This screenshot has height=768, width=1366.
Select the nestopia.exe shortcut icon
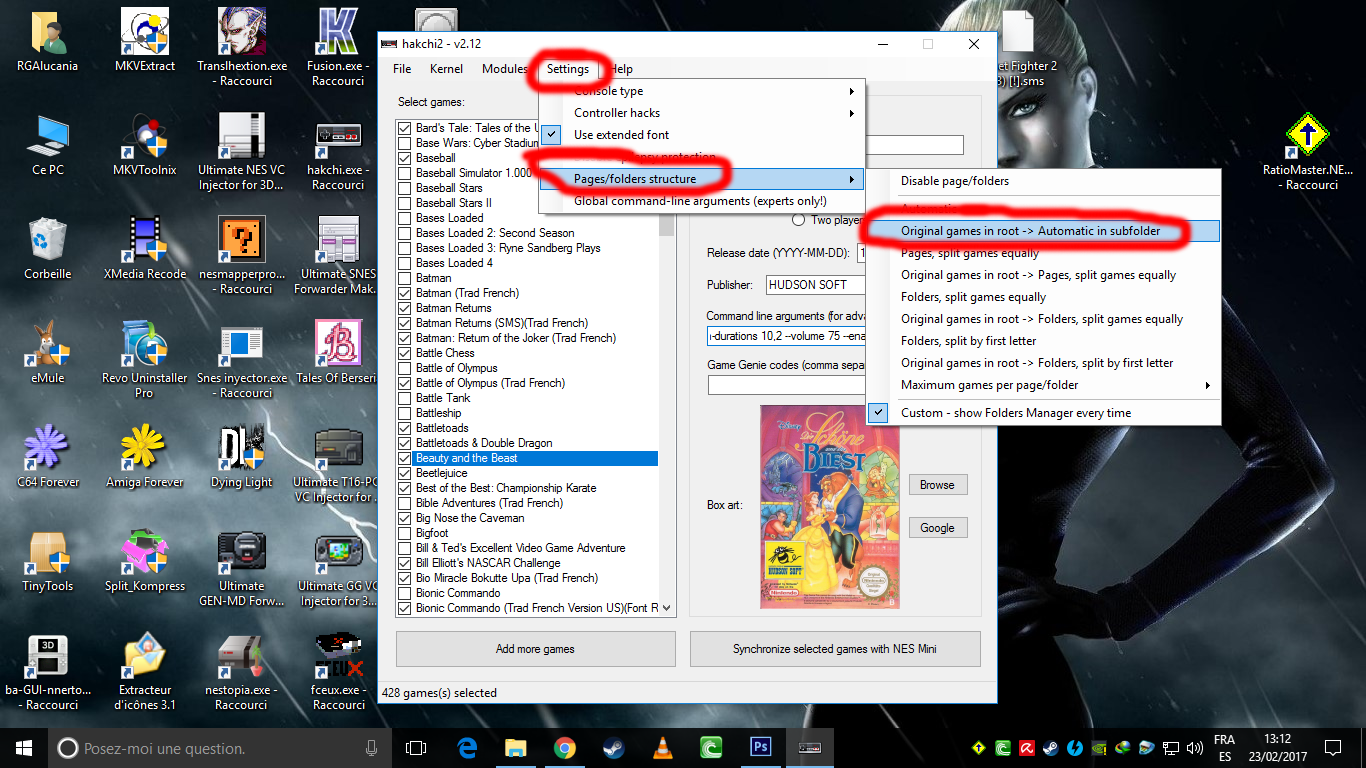click(x=242, y=671)
